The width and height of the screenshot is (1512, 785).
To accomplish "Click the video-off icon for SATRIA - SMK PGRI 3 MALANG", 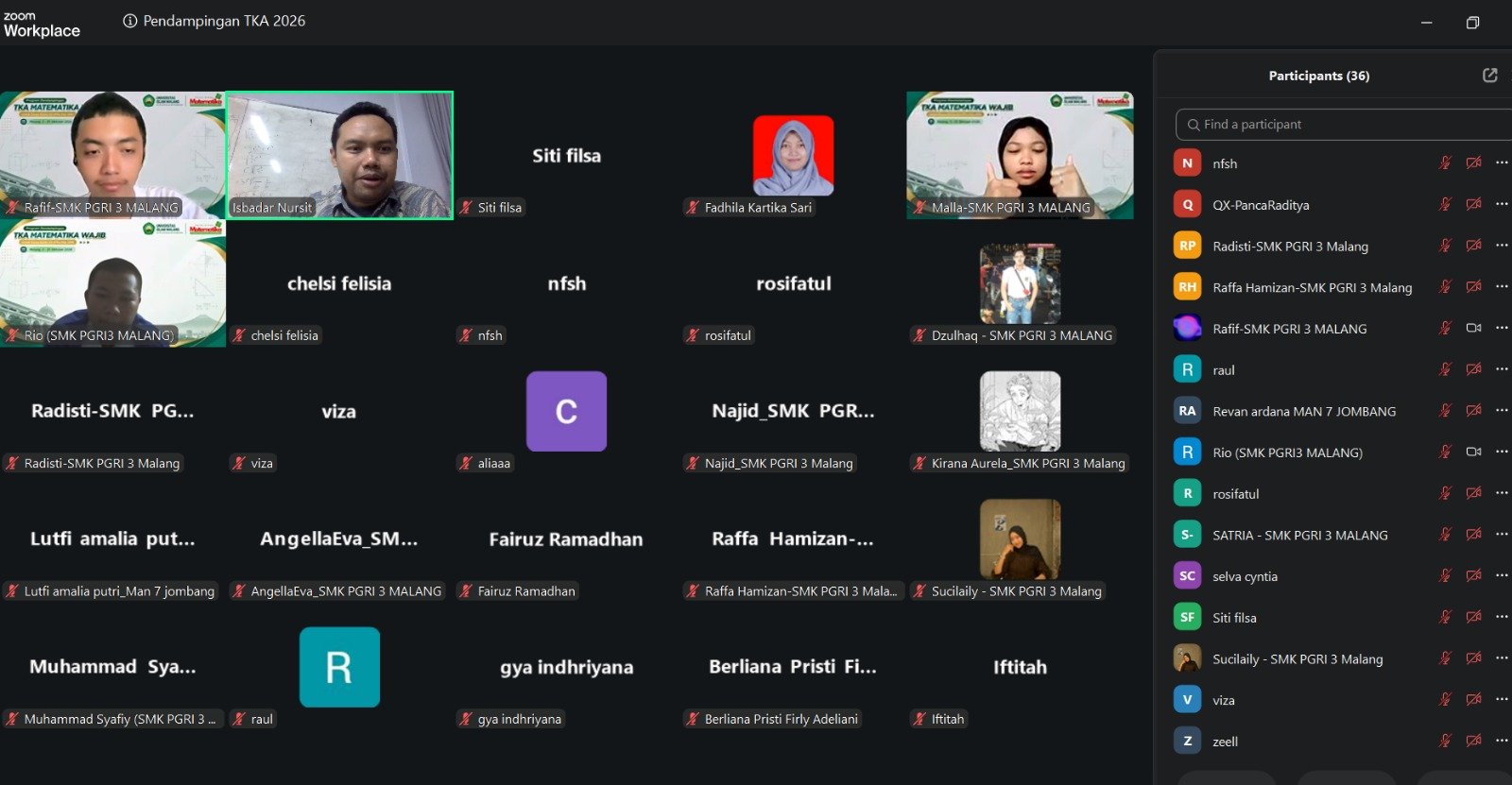I will [x=1473, y=534].
